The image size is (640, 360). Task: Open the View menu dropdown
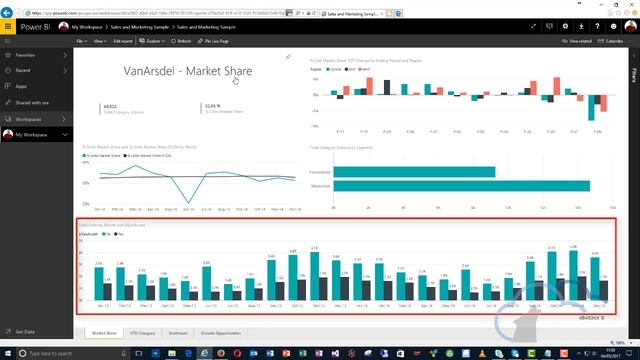(x=100, y=41)
